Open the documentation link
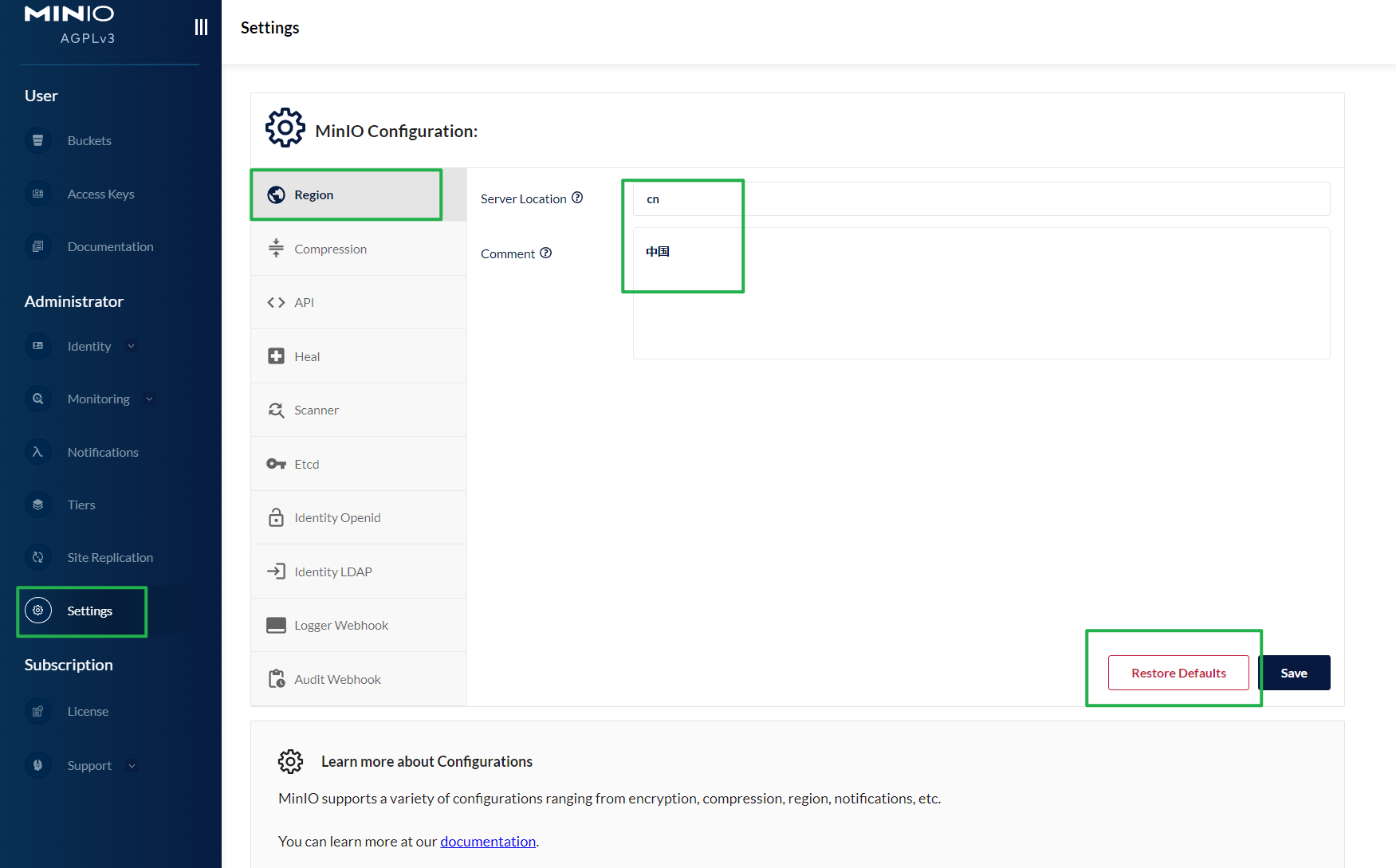The image size is (1396, 868). point(488,841)
